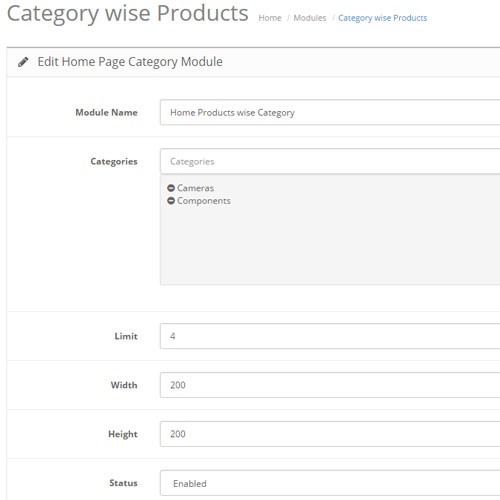Click Category wise Products breadcrumb link

[382, 18]
